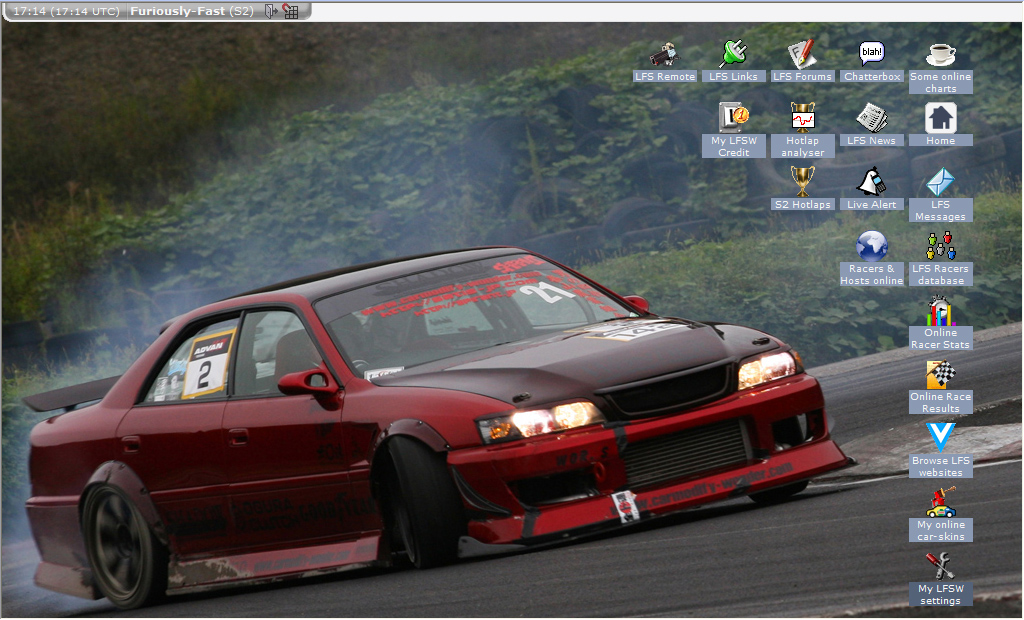Screen dimensions: 1024x620
Task: Click the LFS Remote label
Action: [665, 76]
